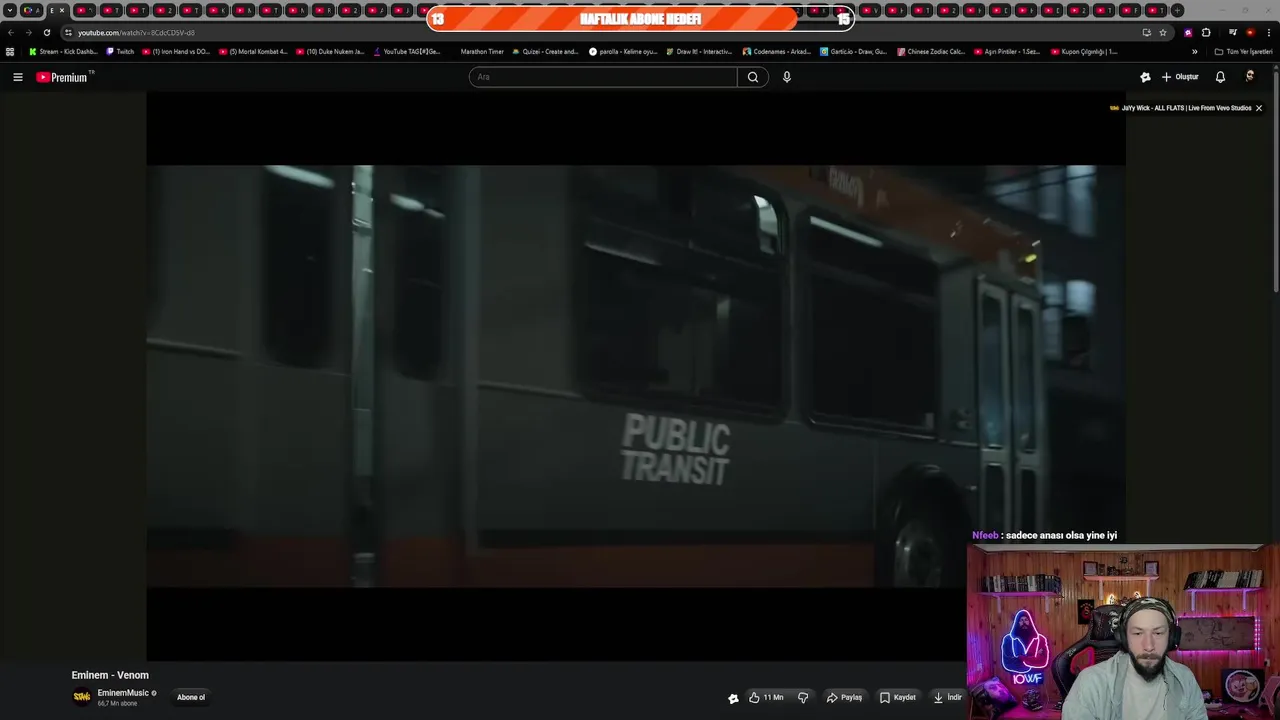
Task: Save the video with Kaydet
Action: 897,698
